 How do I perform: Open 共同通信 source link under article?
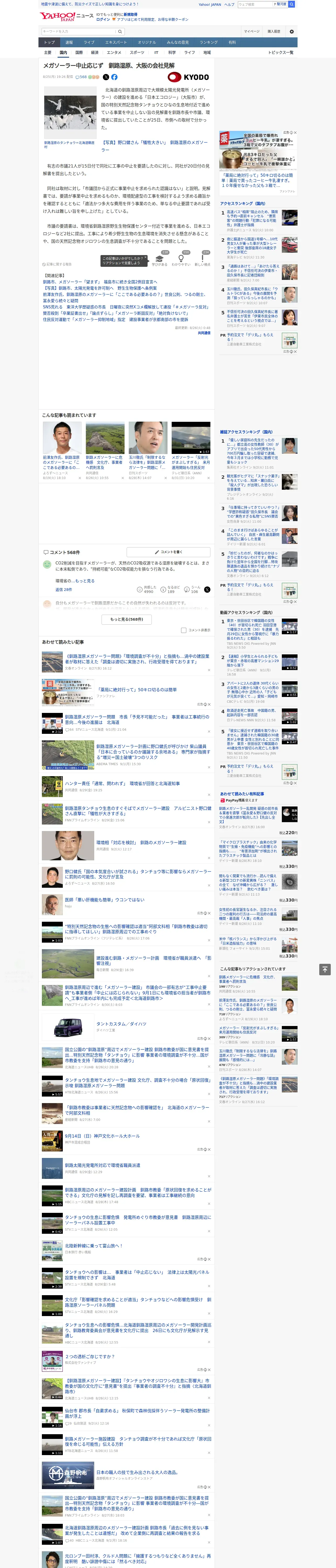(x=204, y=333)
